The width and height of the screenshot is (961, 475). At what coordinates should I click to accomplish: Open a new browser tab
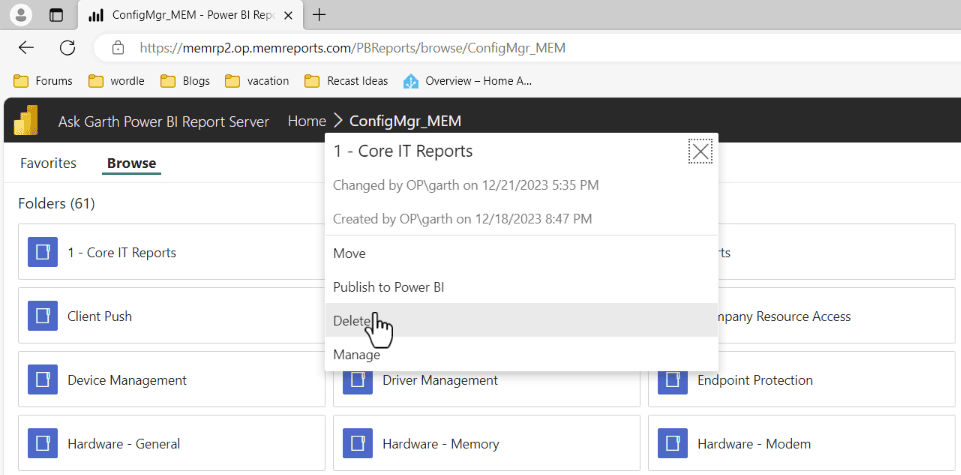(319, 15)
